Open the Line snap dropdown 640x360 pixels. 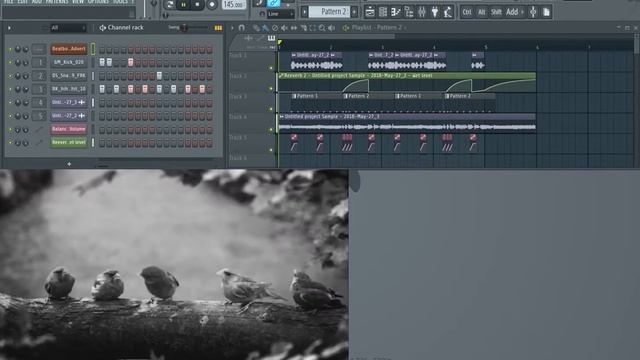(x=281, y=14)
